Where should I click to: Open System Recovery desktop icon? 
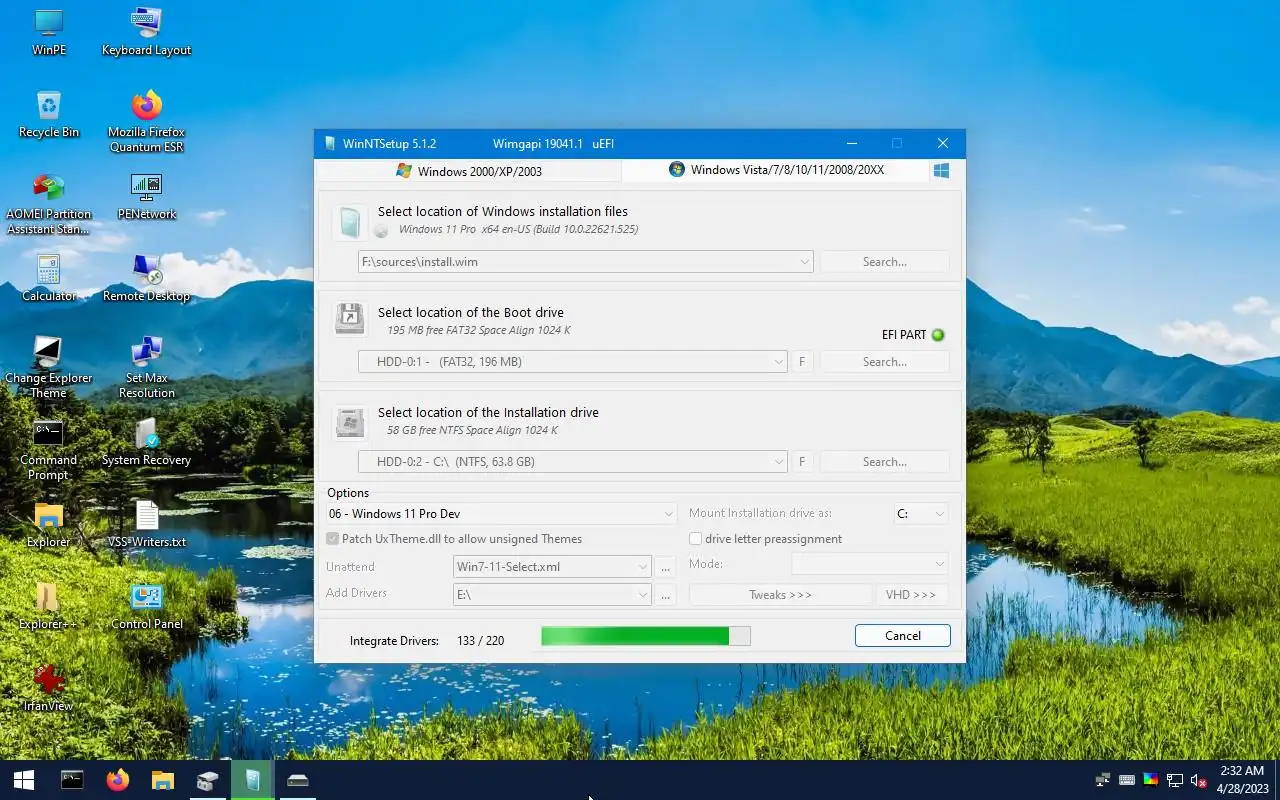pos(146,442)
